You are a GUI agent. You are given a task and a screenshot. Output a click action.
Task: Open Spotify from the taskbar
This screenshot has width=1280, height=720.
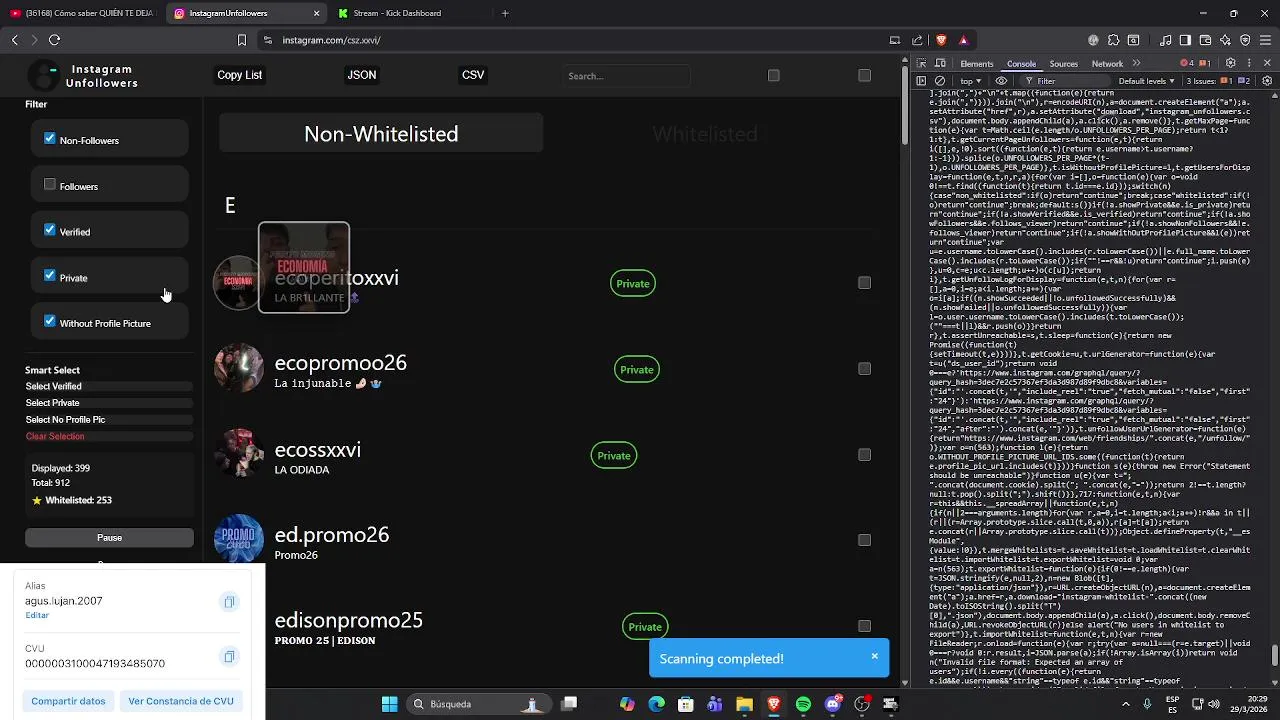pyautogui.click(x=803, y=704)
